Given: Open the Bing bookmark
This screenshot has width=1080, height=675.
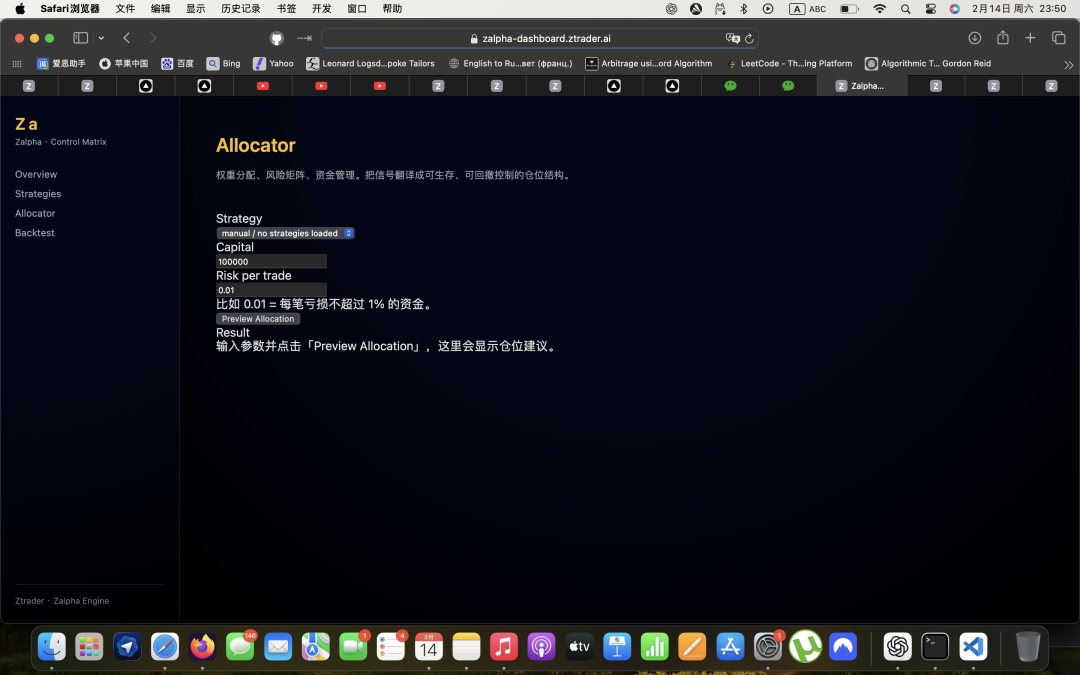Looking at the screenshot, I should 224,63.
